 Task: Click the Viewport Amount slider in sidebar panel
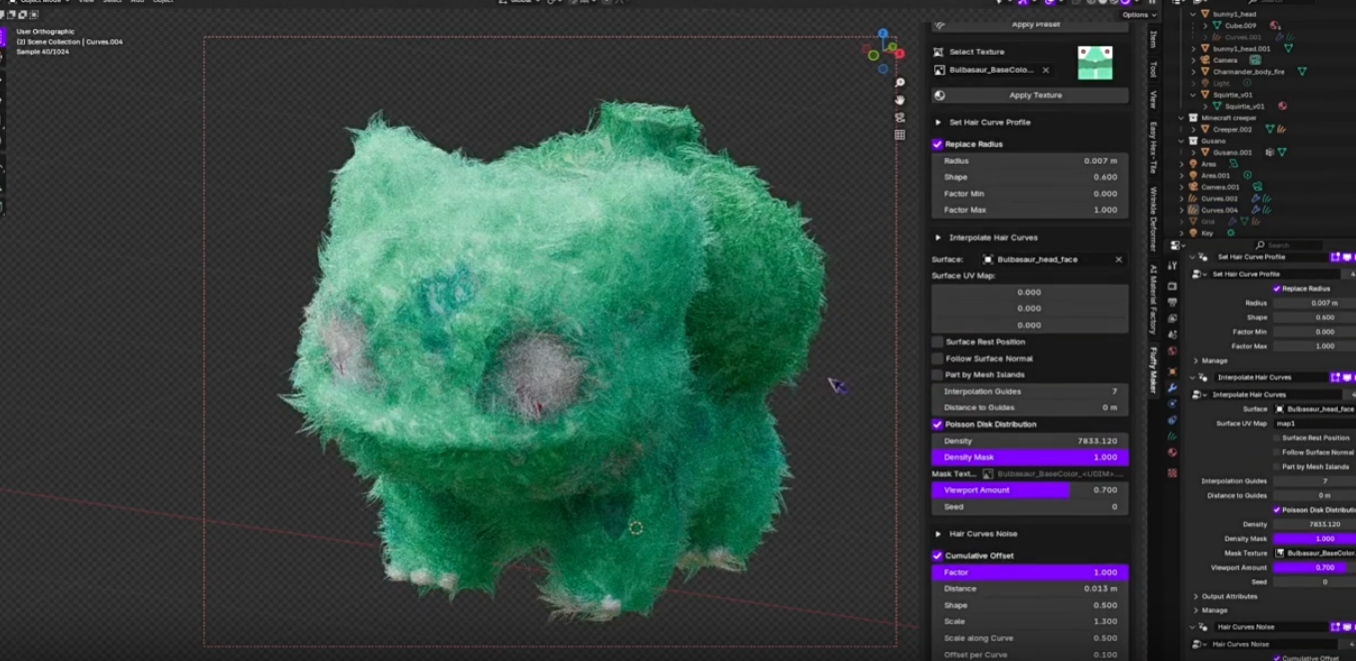point(1030,490)
